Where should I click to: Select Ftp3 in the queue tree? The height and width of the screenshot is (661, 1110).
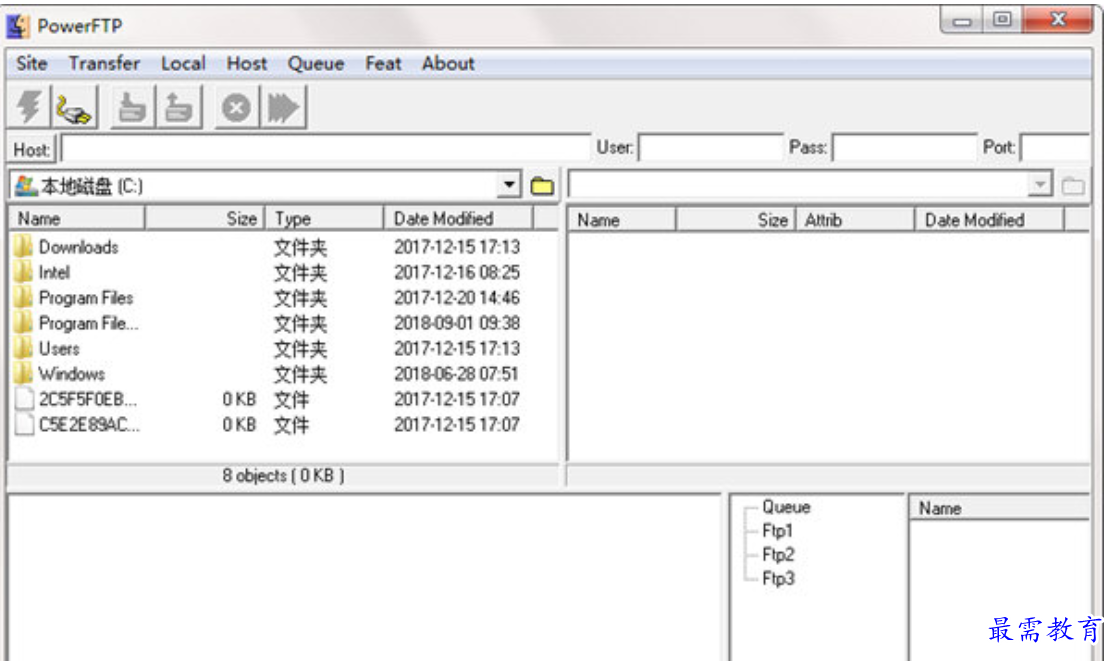pos(778,579)
